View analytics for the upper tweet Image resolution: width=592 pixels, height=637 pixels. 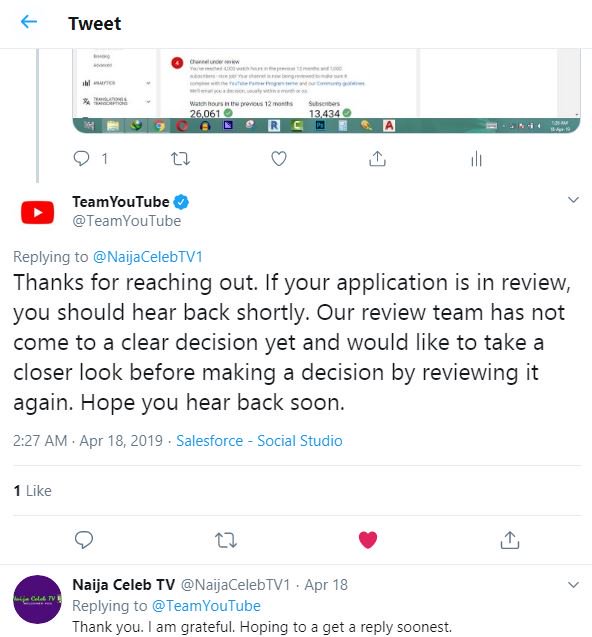pyautogui.click(x=476, y=159)
